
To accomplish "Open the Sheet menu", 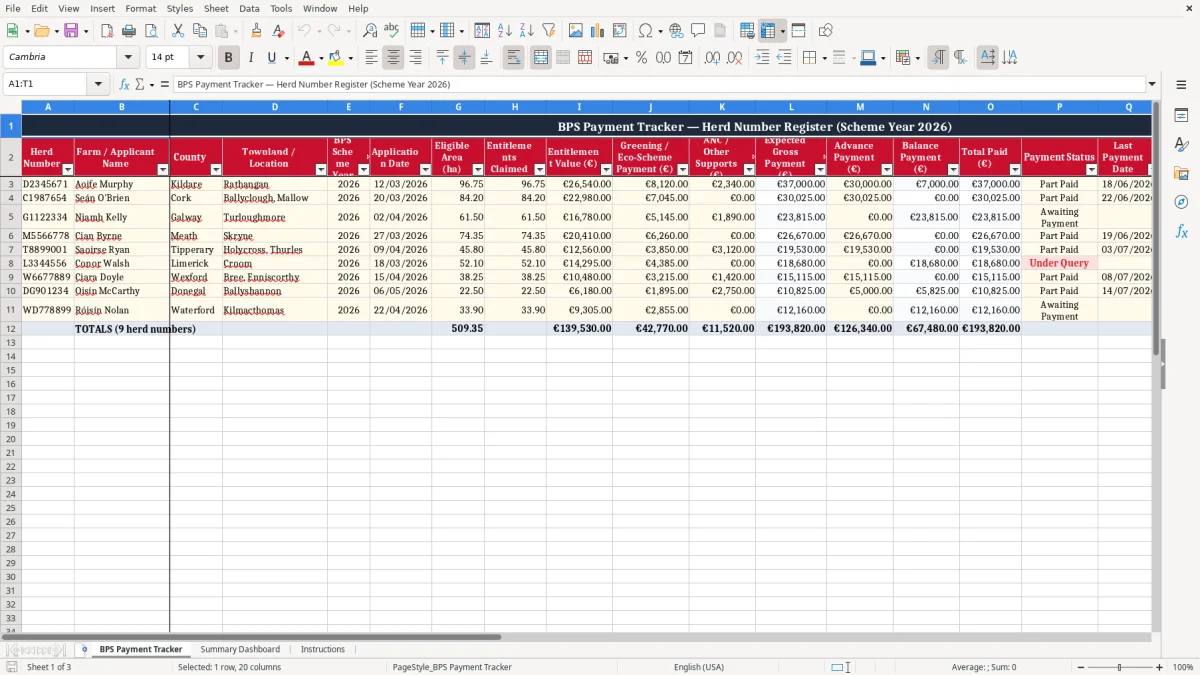I will (216, 8).
